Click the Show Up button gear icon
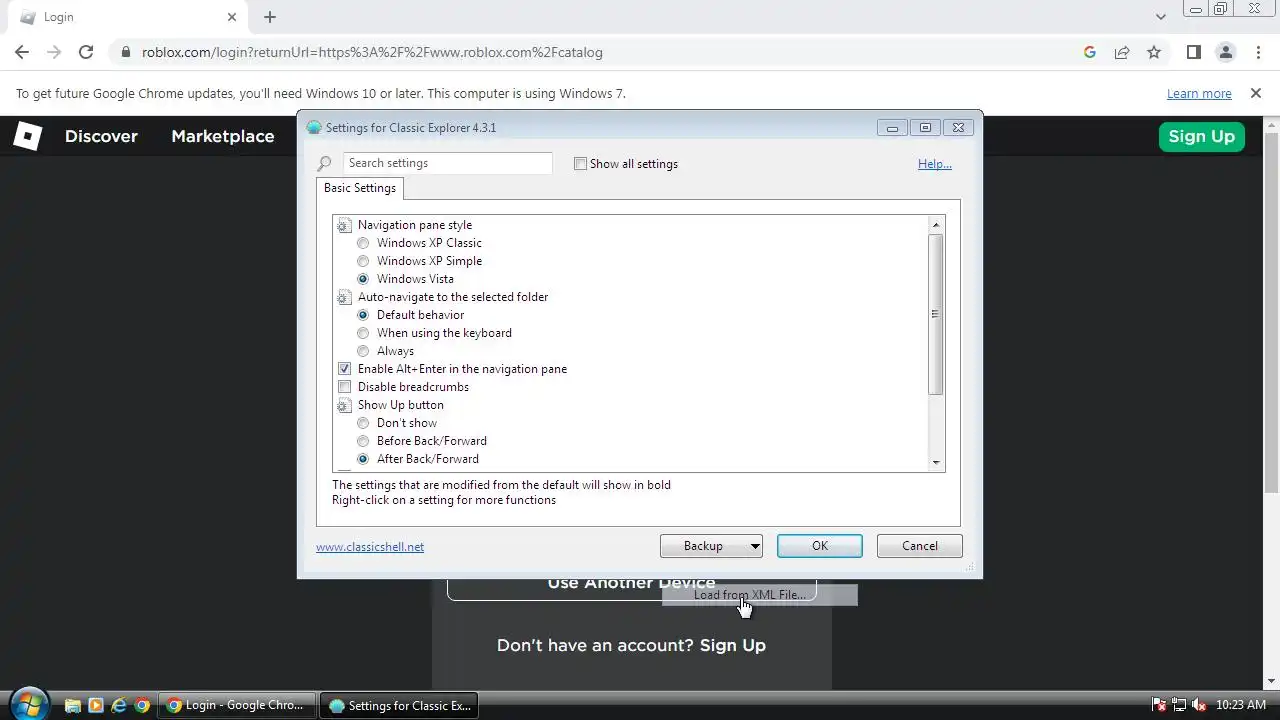Image resolution: width=1280 pixels, height=720 pixels. (x=345, y=405)
